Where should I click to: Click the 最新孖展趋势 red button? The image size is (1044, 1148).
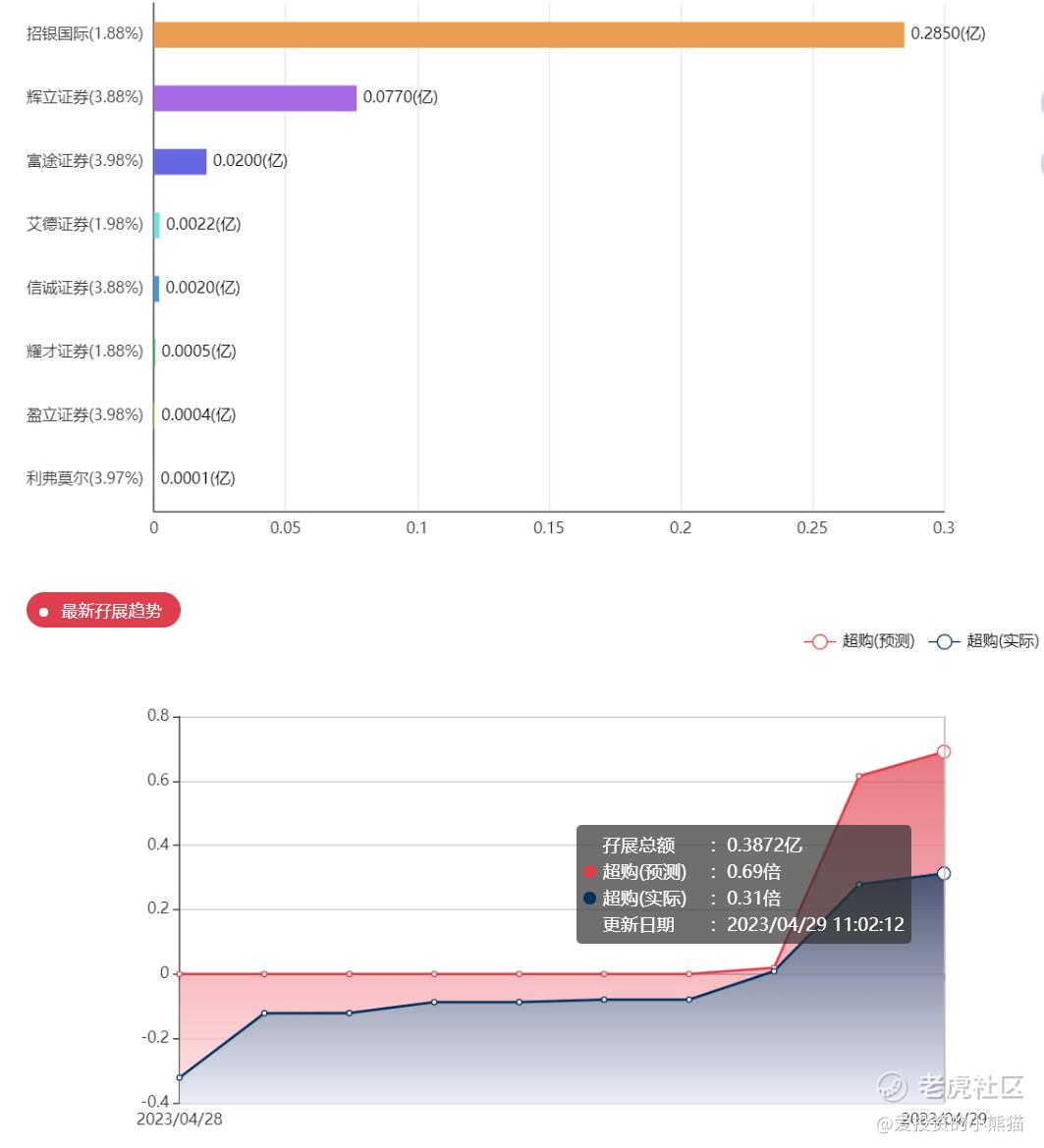click(x=103, y=610)
